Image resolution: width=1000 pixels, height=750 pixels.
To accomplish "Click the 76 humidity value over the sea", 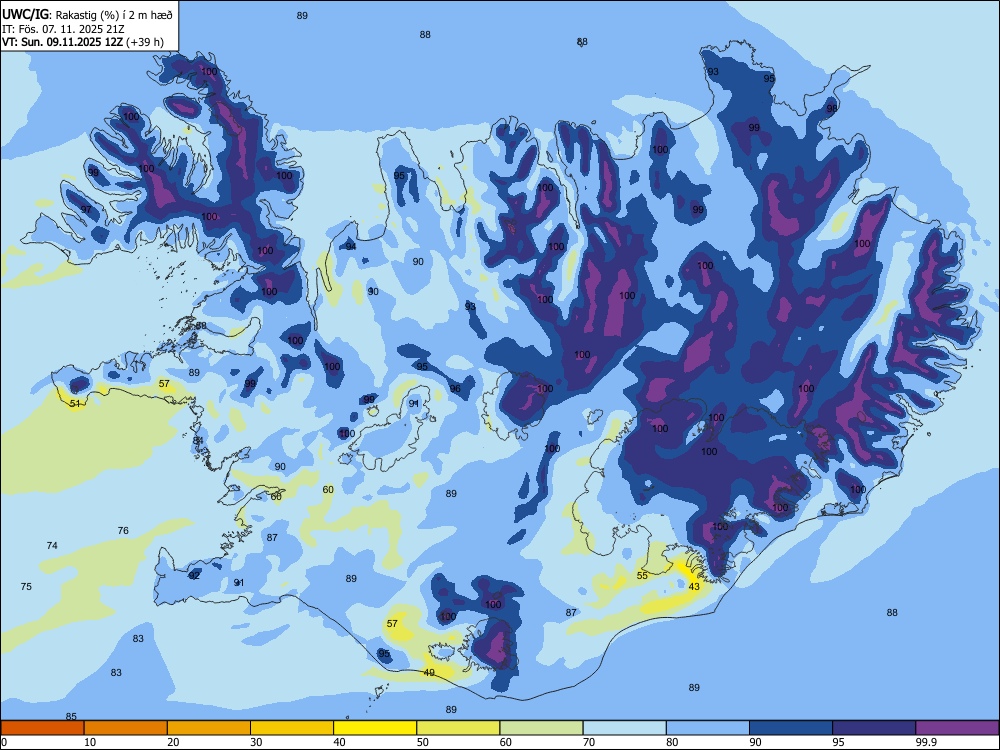I will tap(123, 531).
